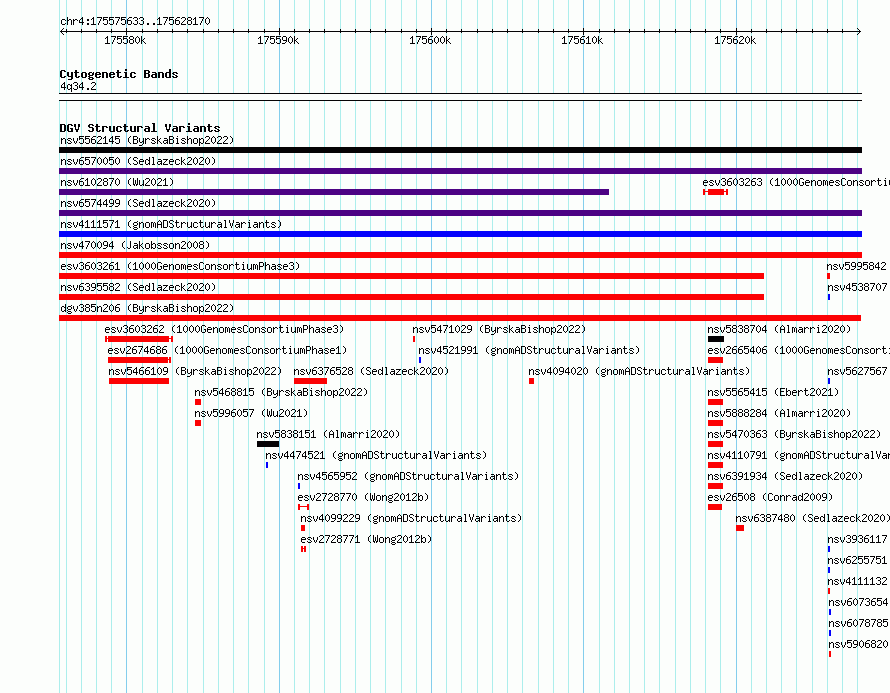Image resolution: width=890 pixels, height=693 pixels.
Task: Click esv3603262 (1000GenomesConsortiumPhase3) label
Action: (224, 329)
